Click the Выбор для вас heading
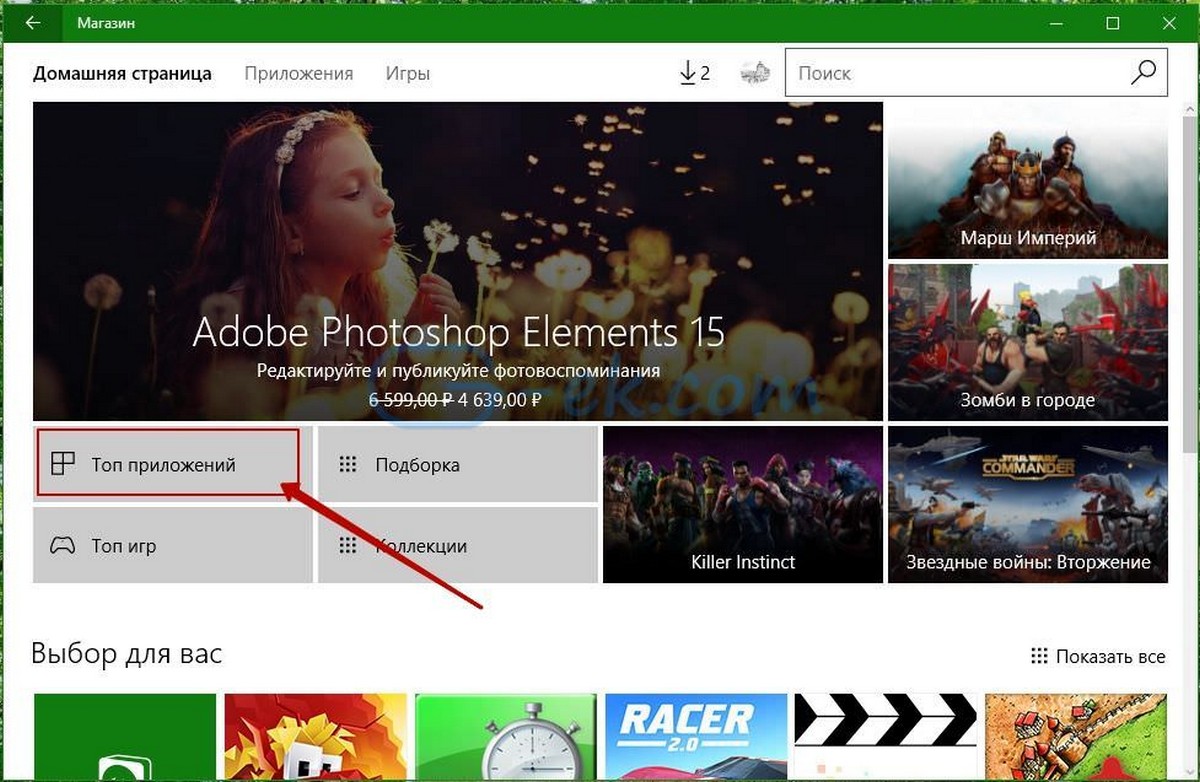The height and width of the screenshot is (782, 1200). pos(127,654)
